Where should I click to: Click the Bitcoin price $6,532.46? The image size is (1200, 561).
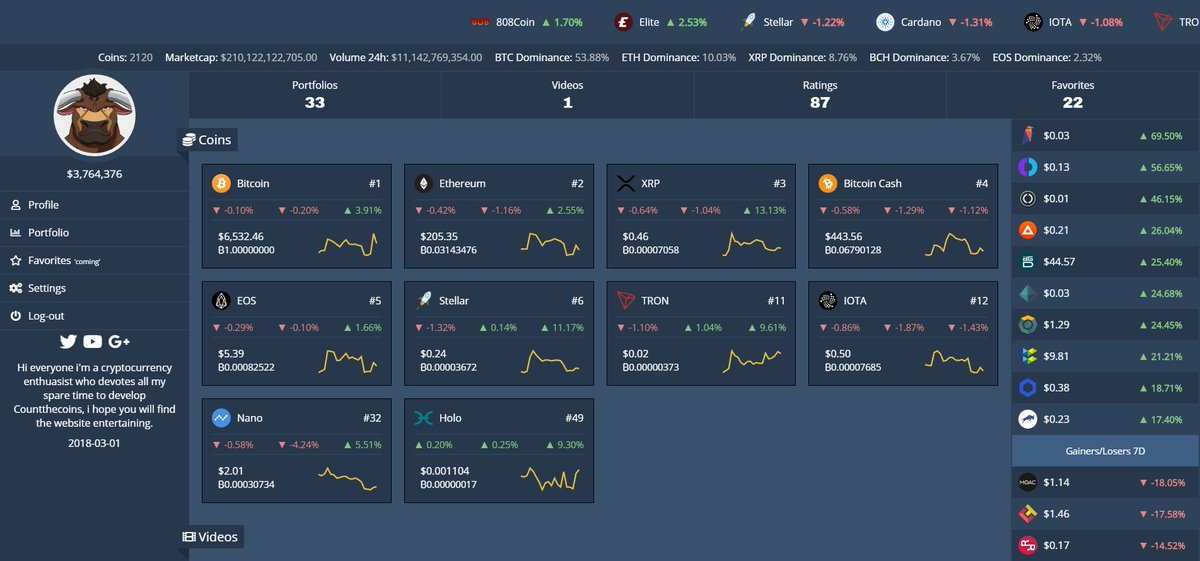pos(240,236)
